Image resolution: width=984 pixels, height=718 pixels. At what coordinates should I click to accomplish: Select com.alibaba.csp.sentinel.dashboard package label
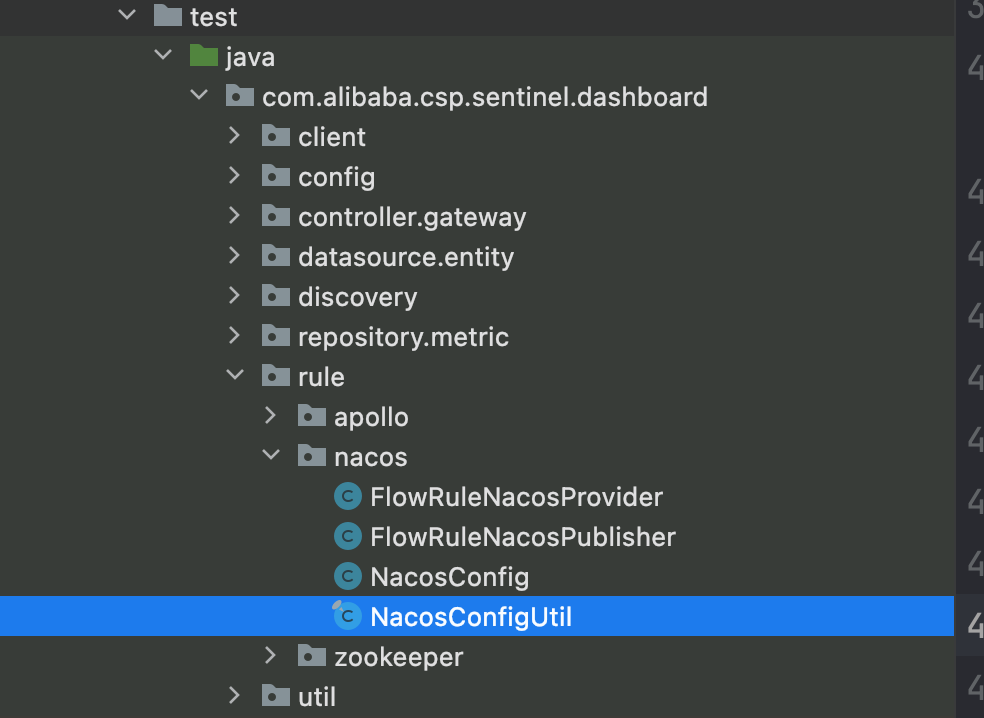[485, 97]
